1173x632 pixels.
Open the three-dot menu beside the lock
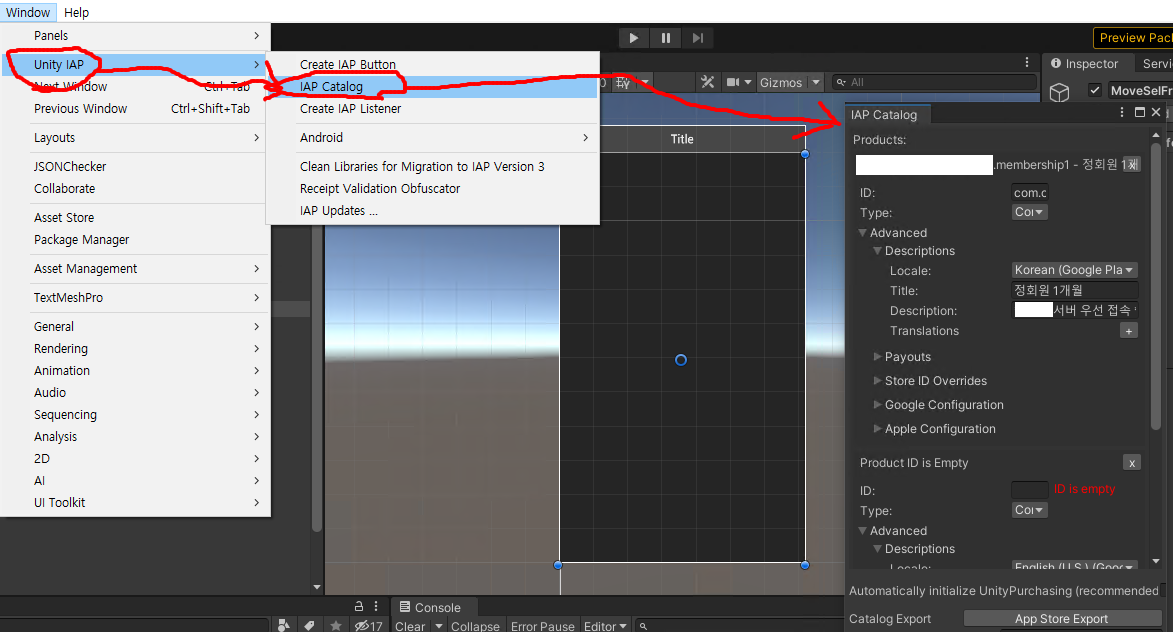[x=376, y=607]
